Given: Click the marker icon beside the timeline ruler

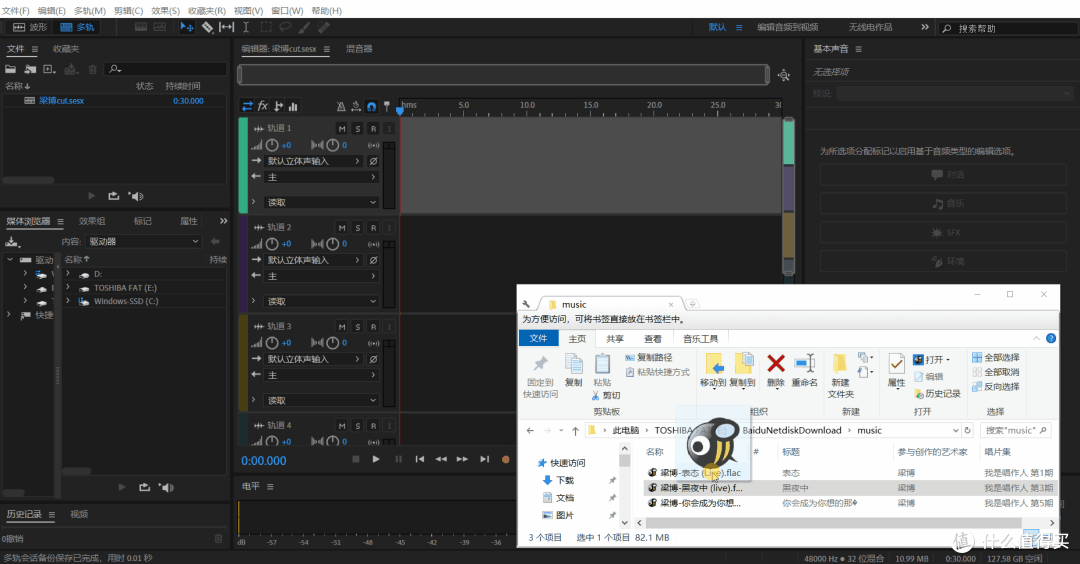Looking at the screenshot, I should click(387, 106).
